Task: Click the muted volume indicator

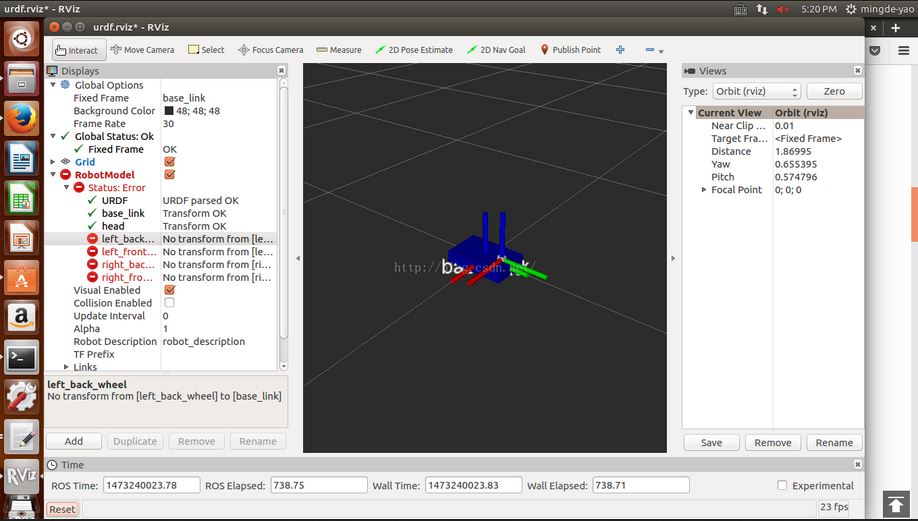Action: pos(783,9)
